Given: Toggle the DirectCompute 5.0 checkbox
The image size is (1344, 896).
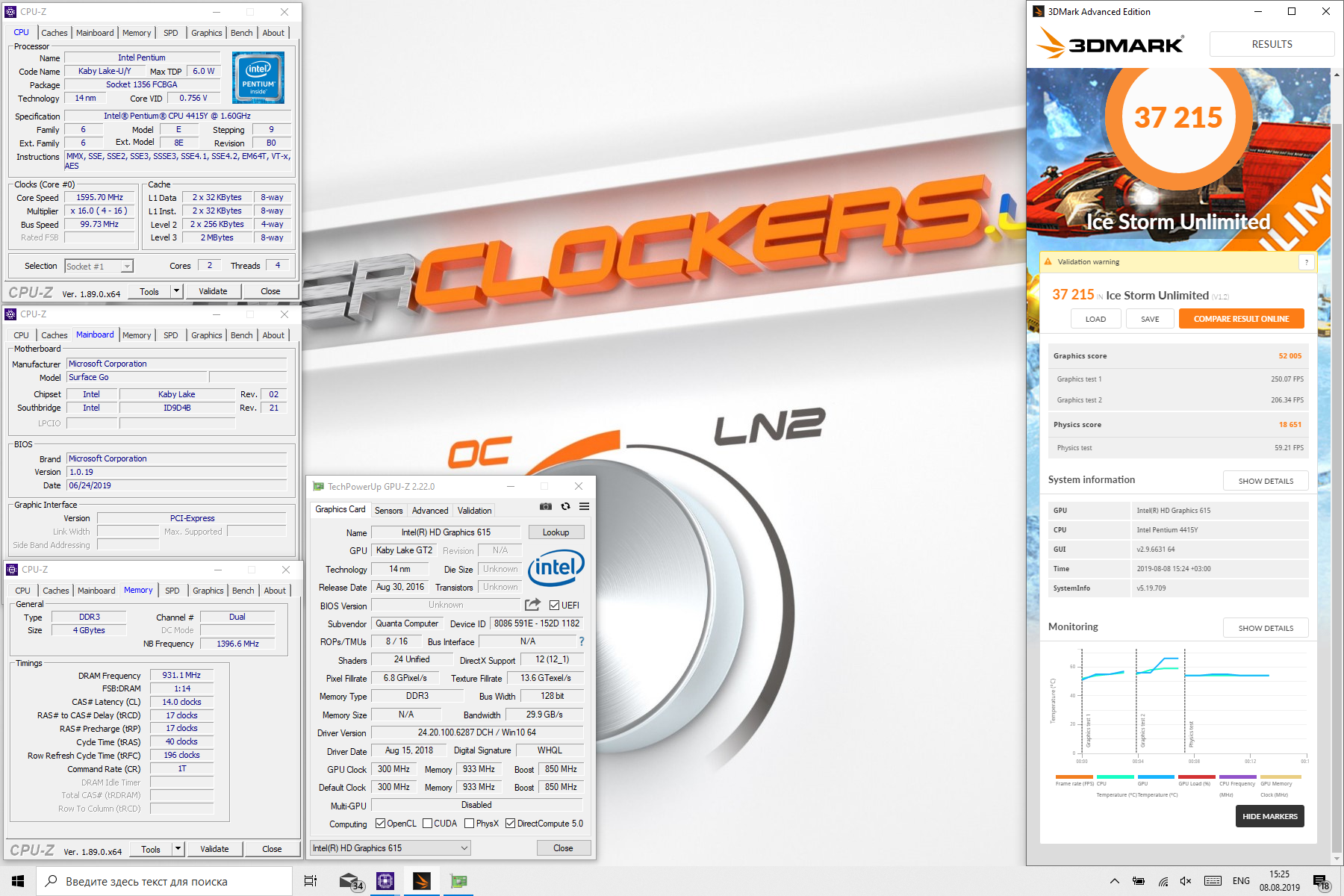Looking at the screenshot, I should [x=510, y=824].
